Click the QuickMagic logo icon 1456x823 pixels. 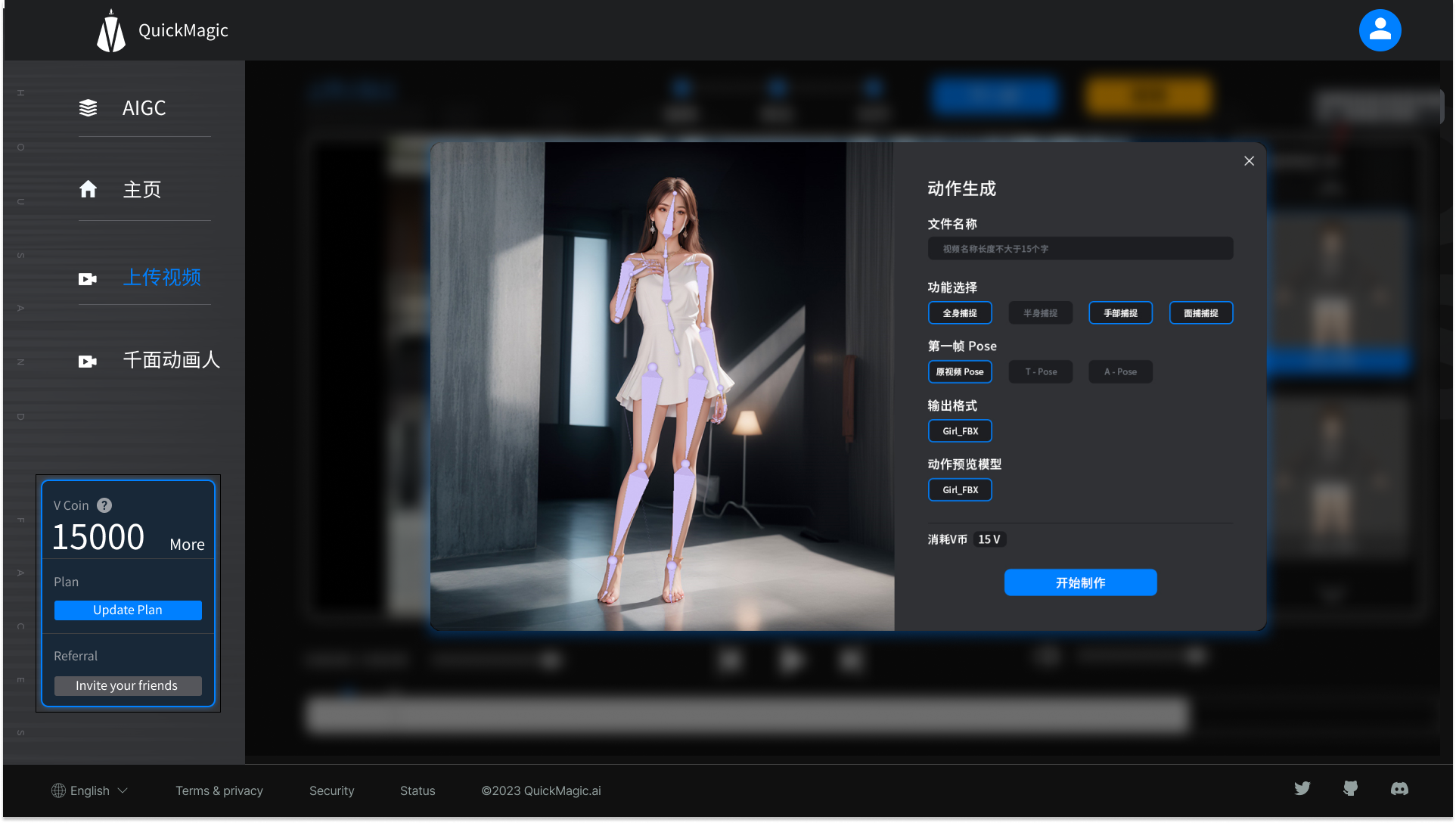[111, 31]
